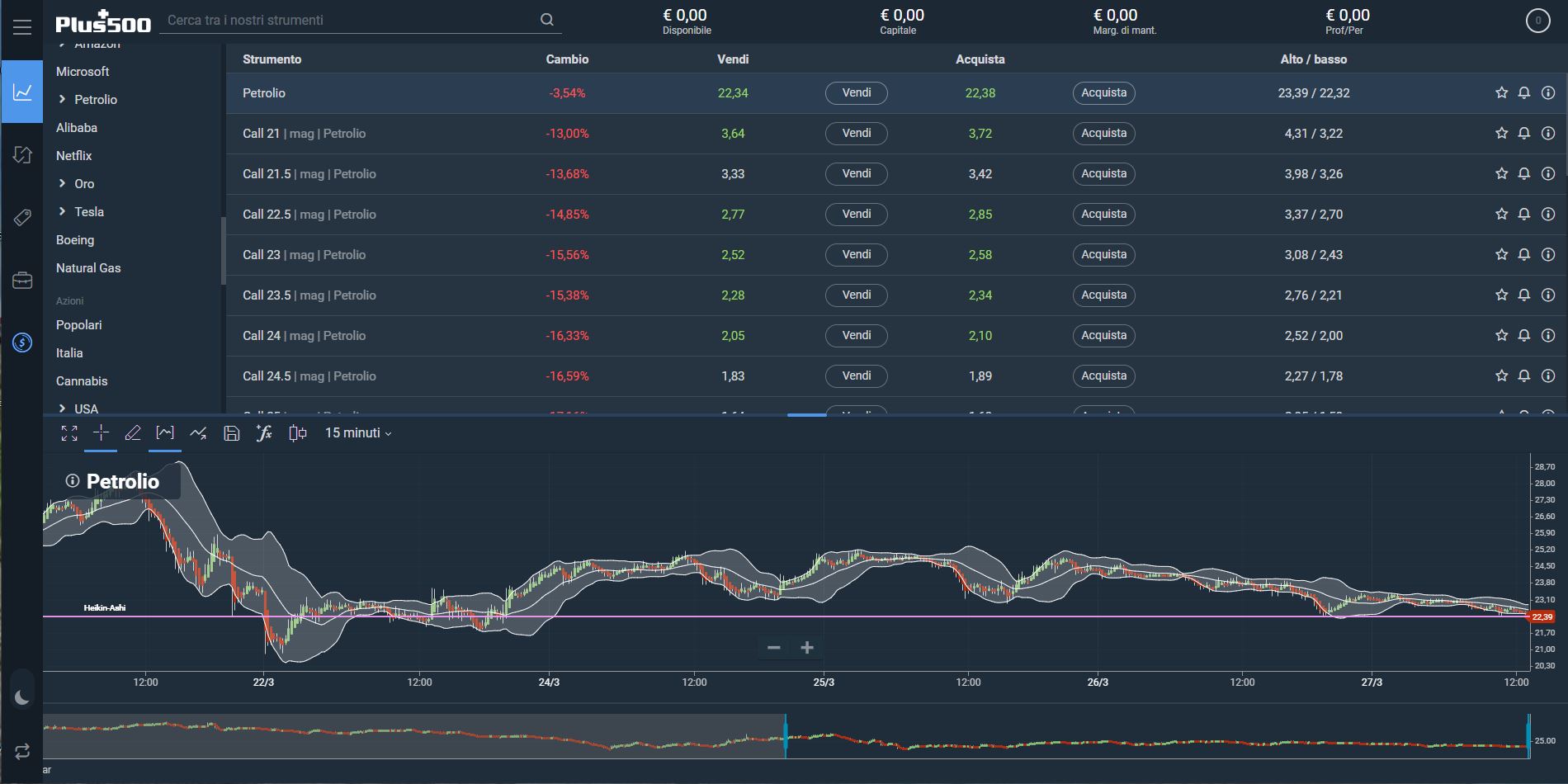Click the switch account arrows icon
Viewport: 1568px width, 784px height.
point(22,751)
